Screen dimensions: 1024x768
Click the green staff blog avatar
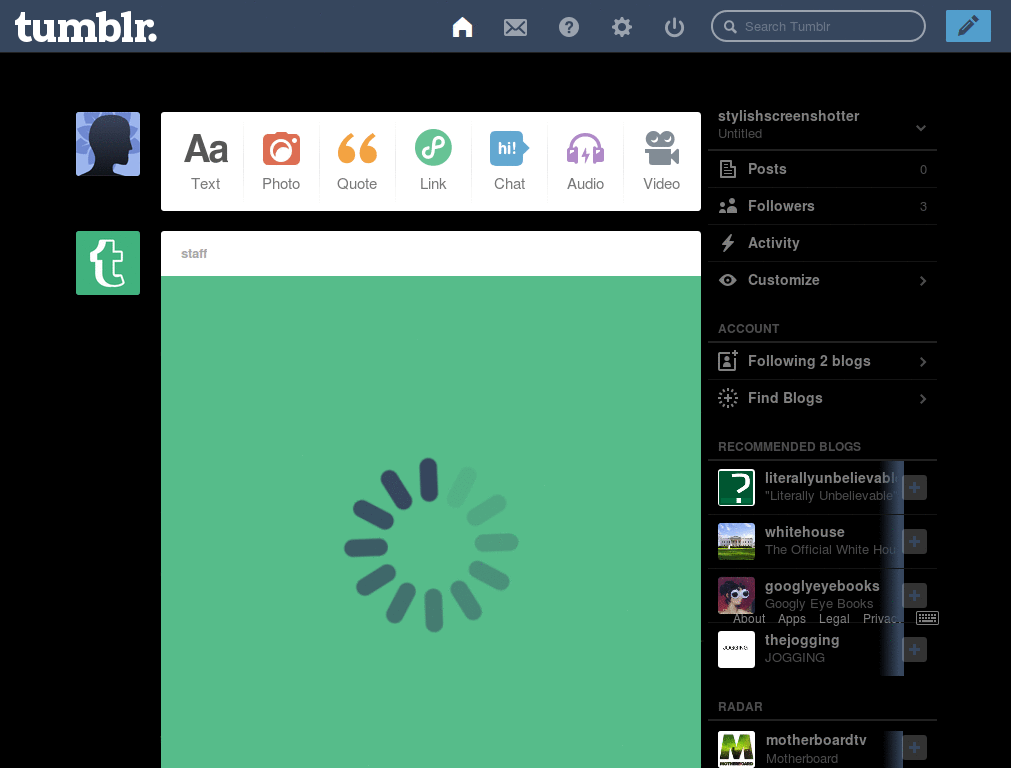tap(108, 263)
